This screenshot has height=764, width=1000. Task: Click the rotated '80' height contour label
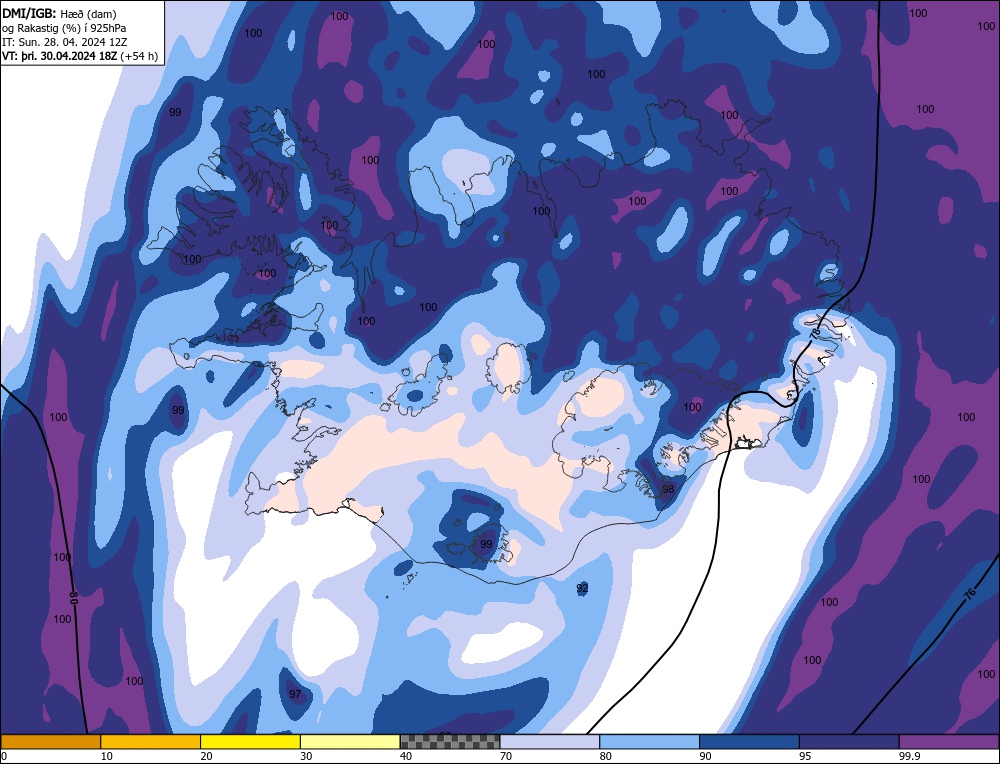coord(74,598)
